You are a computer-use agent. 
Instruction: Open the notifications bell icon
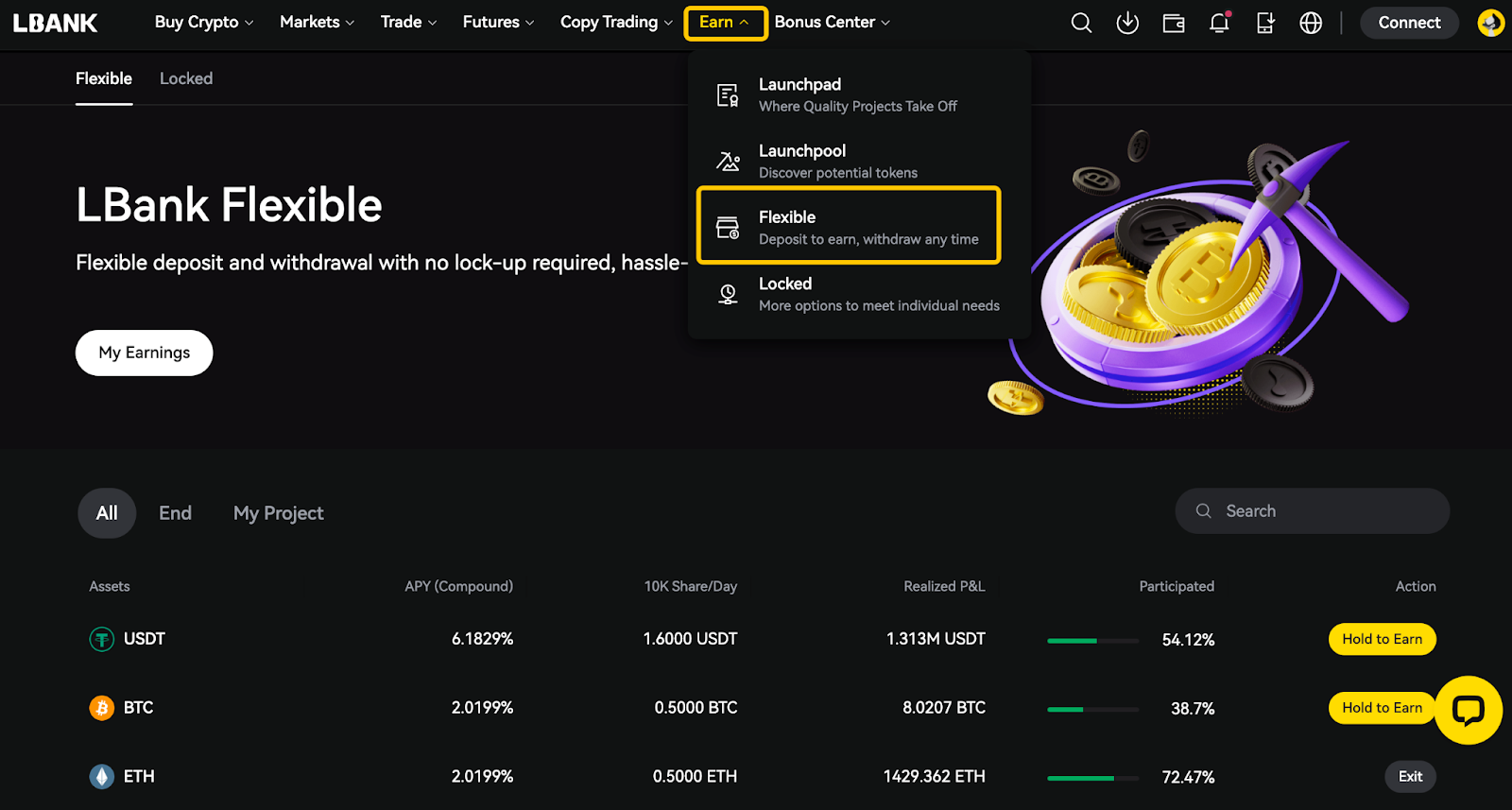[1220, 23]
